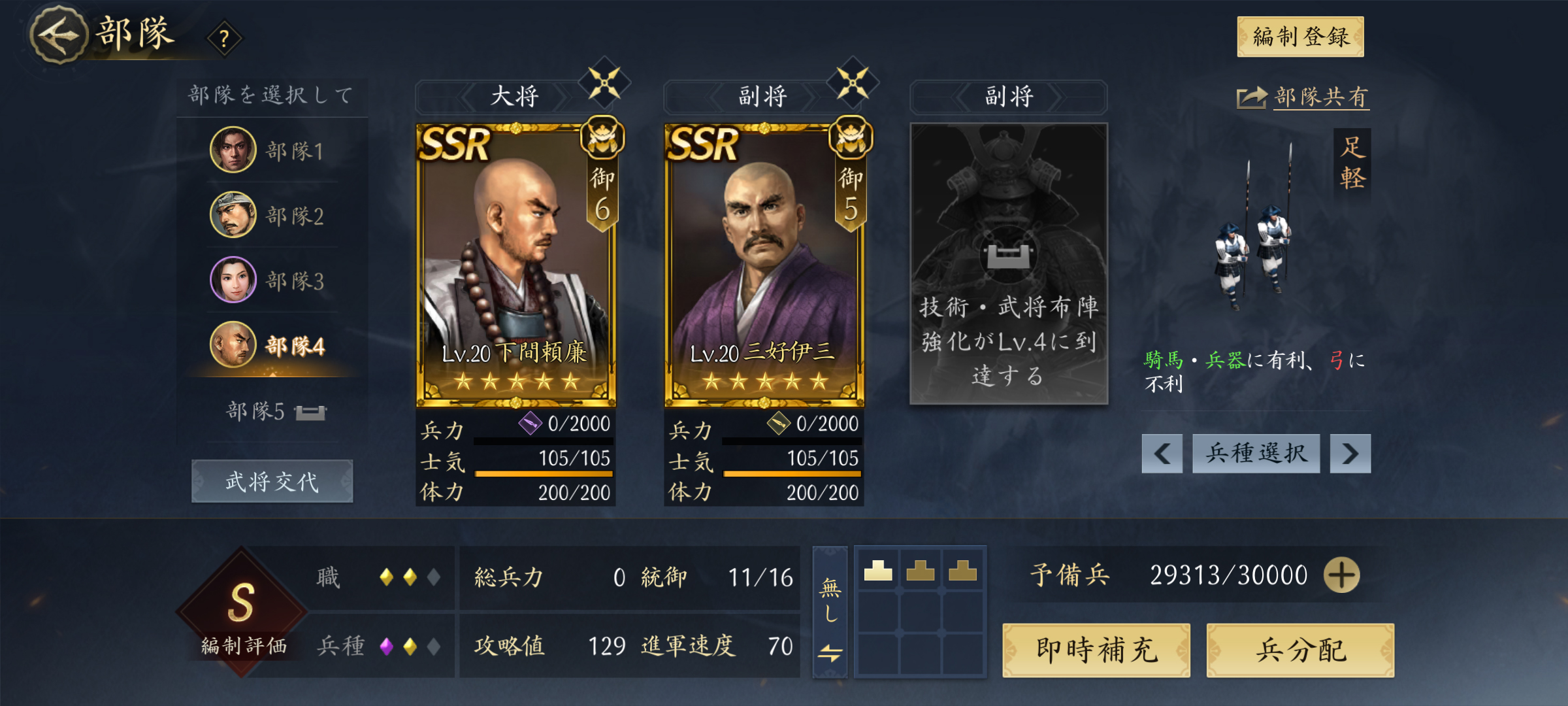1568x706 pixels.
Task: Show next troop type with right chevron
Action: pyautogui.click(x=1350, y=453)
